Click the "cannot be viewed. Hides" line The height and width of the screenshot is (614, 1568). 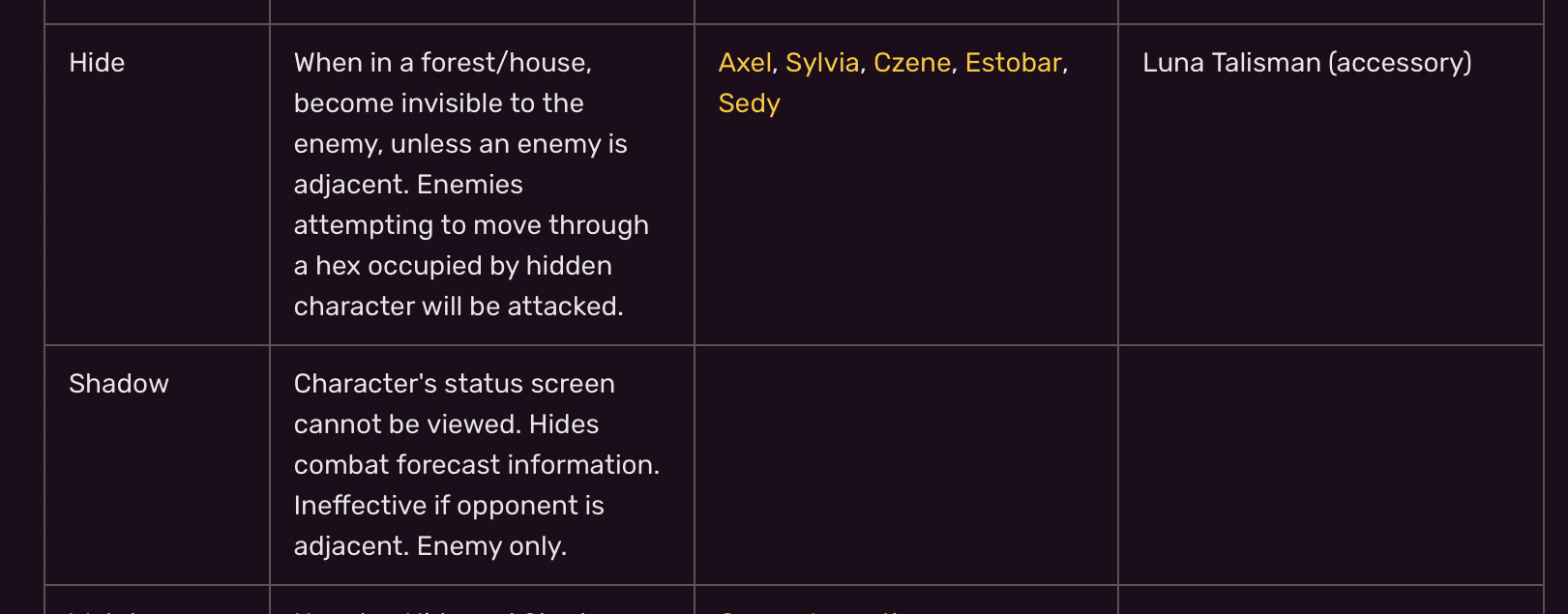446,424
